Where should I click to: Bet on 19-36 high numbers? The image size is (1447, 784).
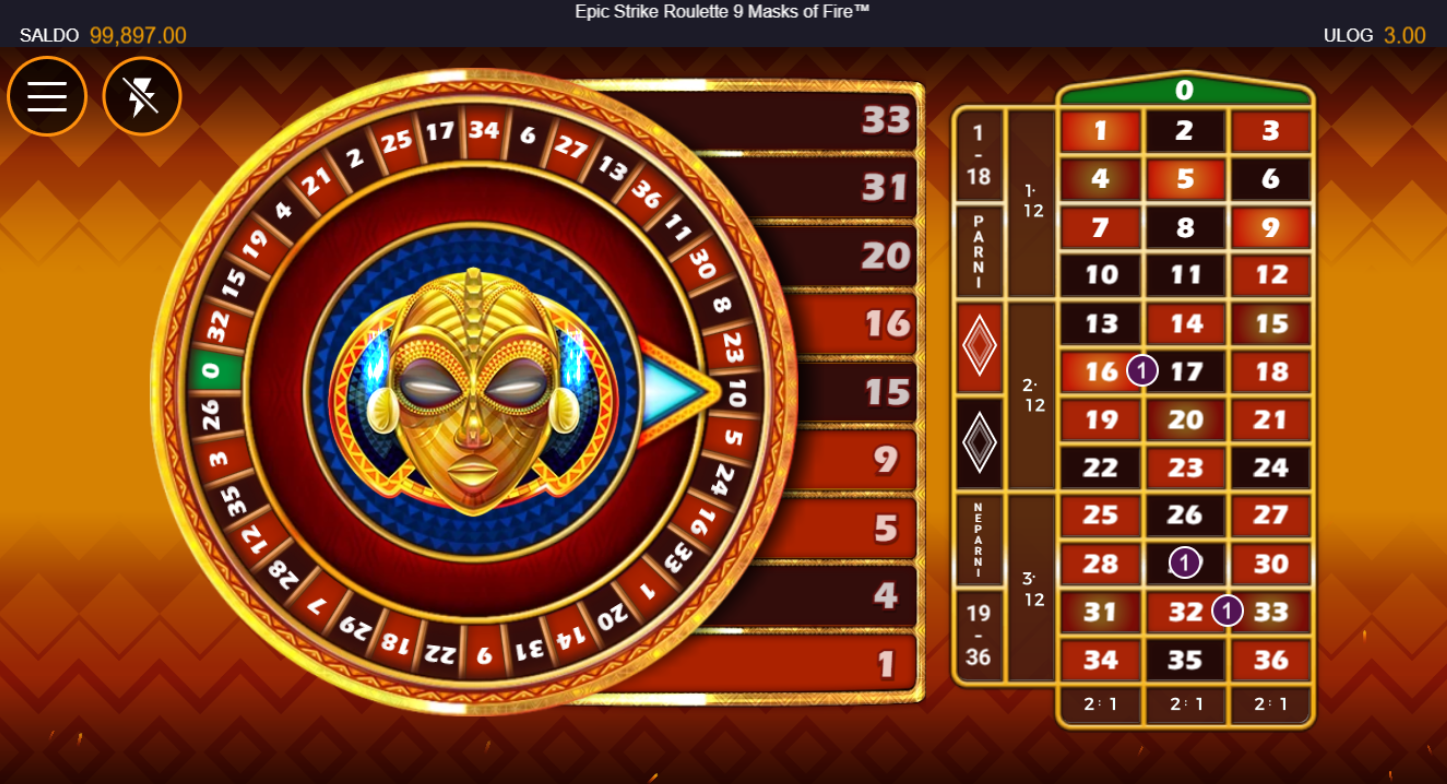(x=978, y=634)
